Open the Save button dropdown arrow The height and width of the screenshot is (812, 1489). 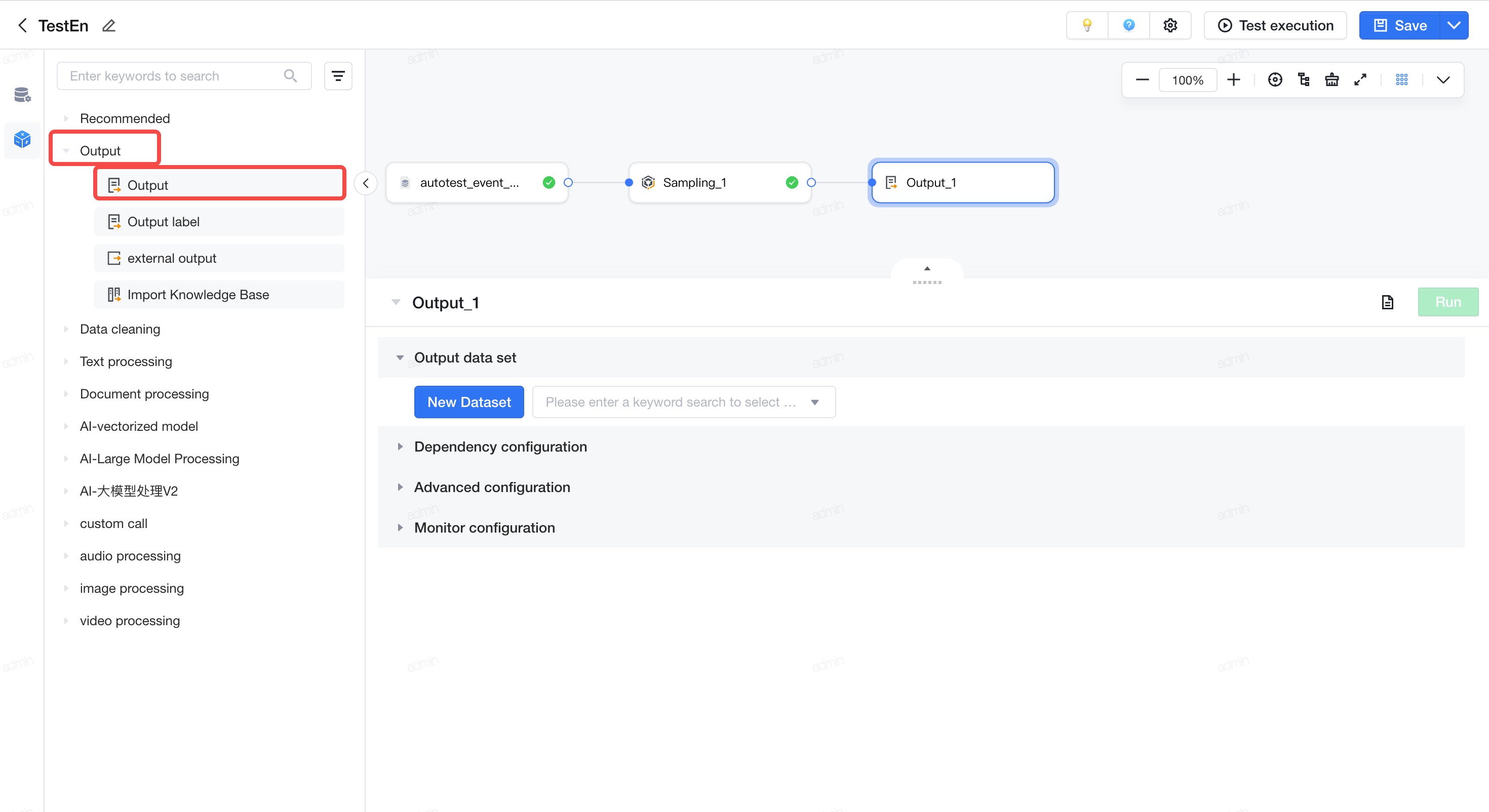tap(1454, 25)
